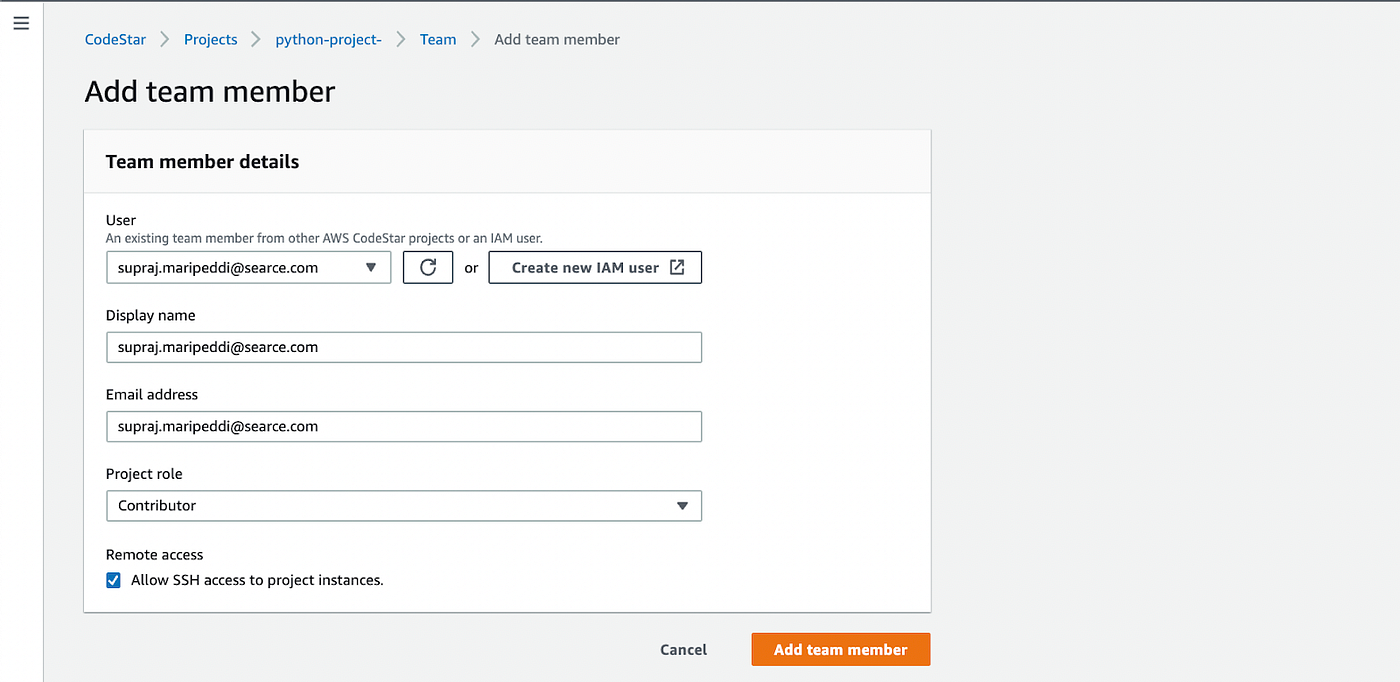Submit the Add team member button

[840, 649]
